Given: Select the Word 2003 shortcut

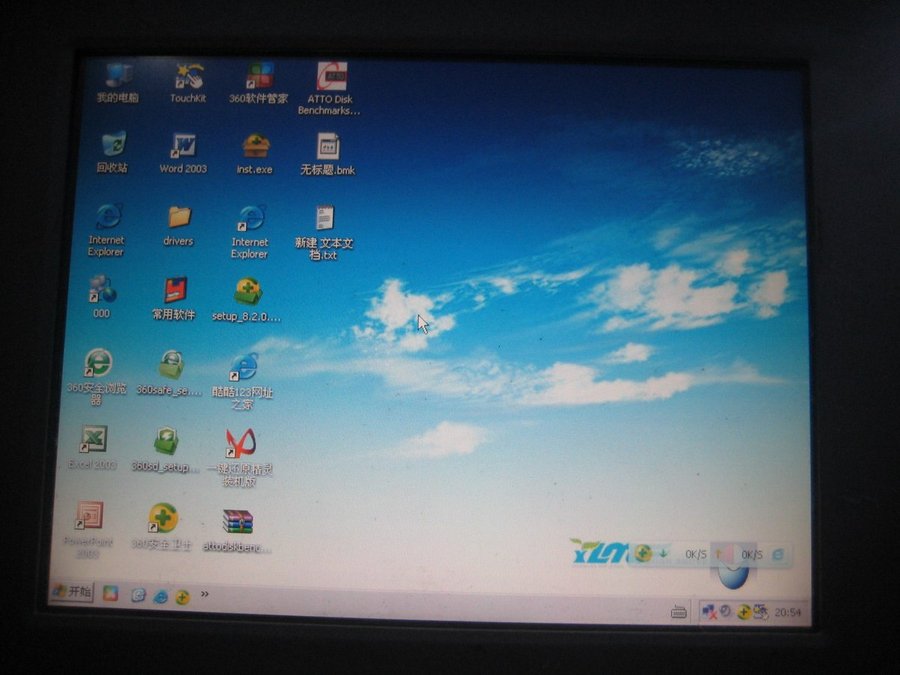Looking at the screenshot, I should [x=183, y=148].
